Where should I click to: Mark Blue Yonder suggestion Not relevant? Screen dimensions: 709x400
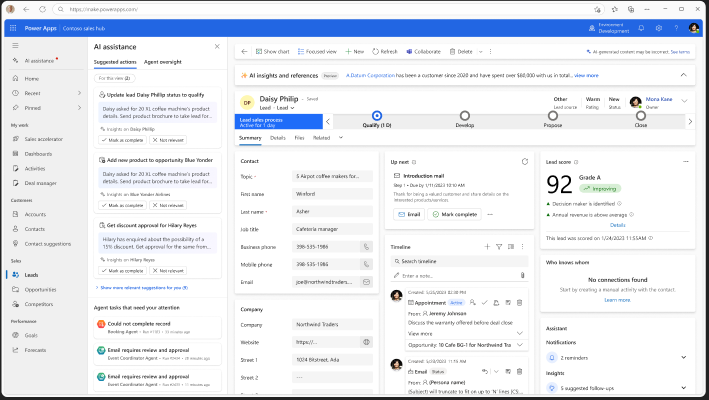(168, 205)
